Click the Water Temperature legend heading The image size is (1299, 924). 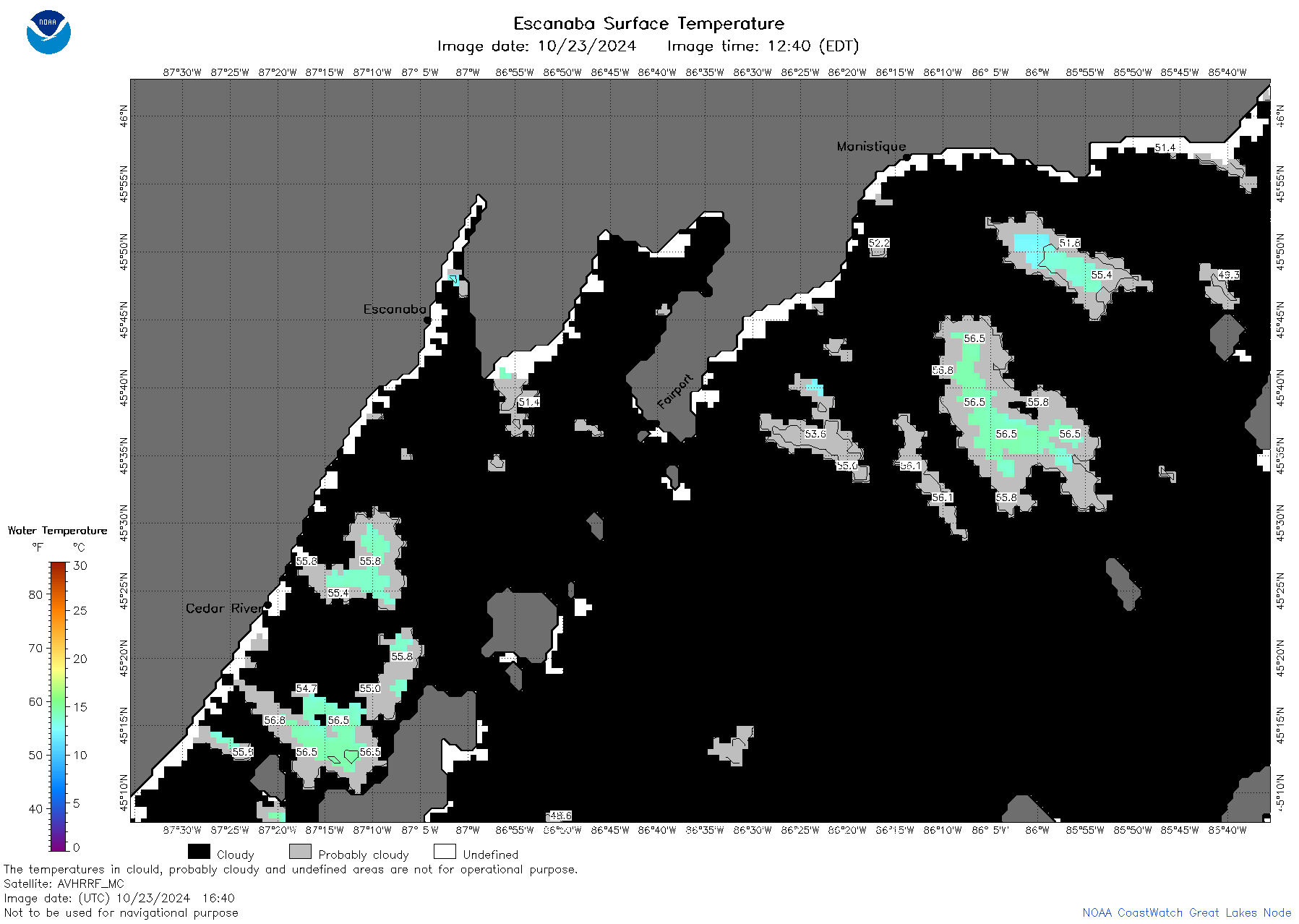[x=57, y=531]
